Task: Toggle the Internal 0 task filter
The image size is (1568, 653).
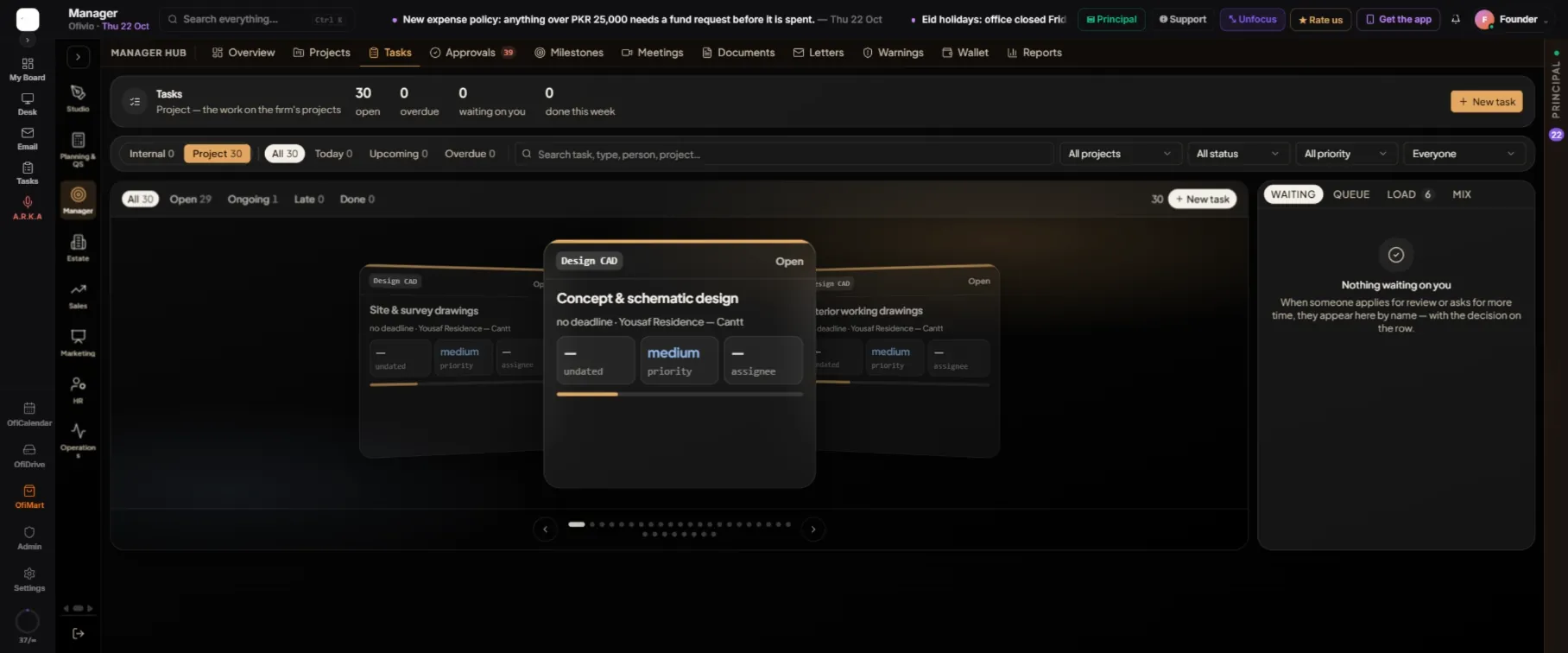Action: point(151,154)
